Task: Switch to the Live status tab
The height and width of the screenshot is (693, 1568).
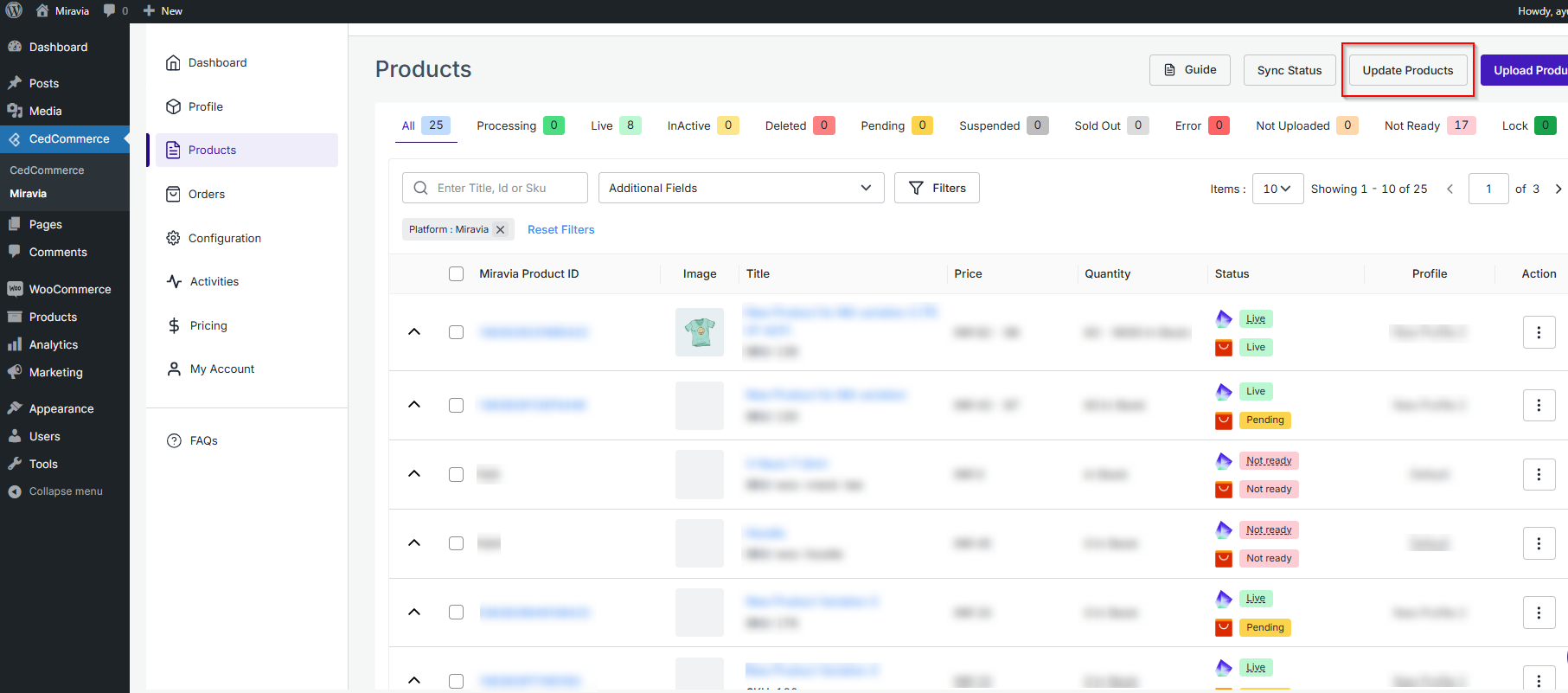Action: coord(616,125)
